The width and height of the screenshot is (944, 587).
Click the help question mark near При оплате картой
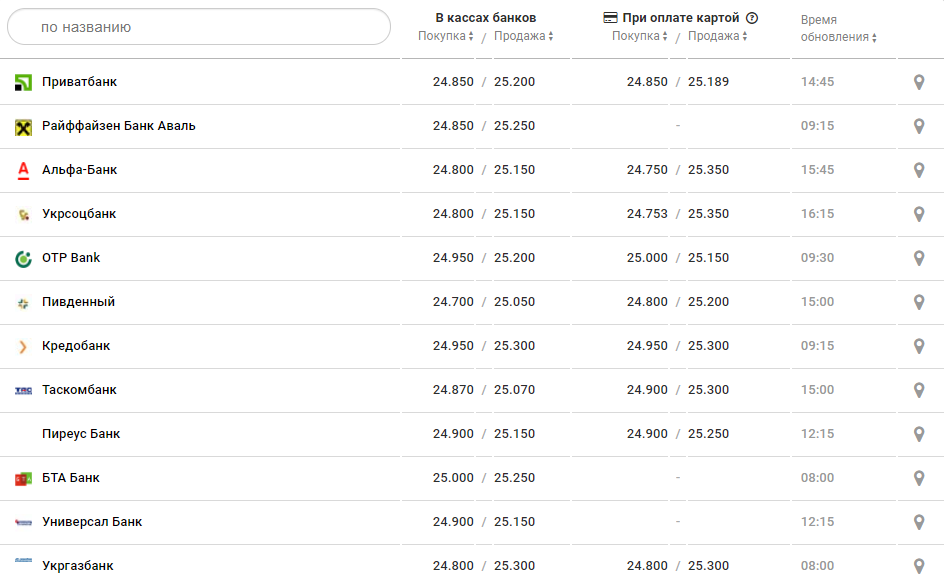752,18
